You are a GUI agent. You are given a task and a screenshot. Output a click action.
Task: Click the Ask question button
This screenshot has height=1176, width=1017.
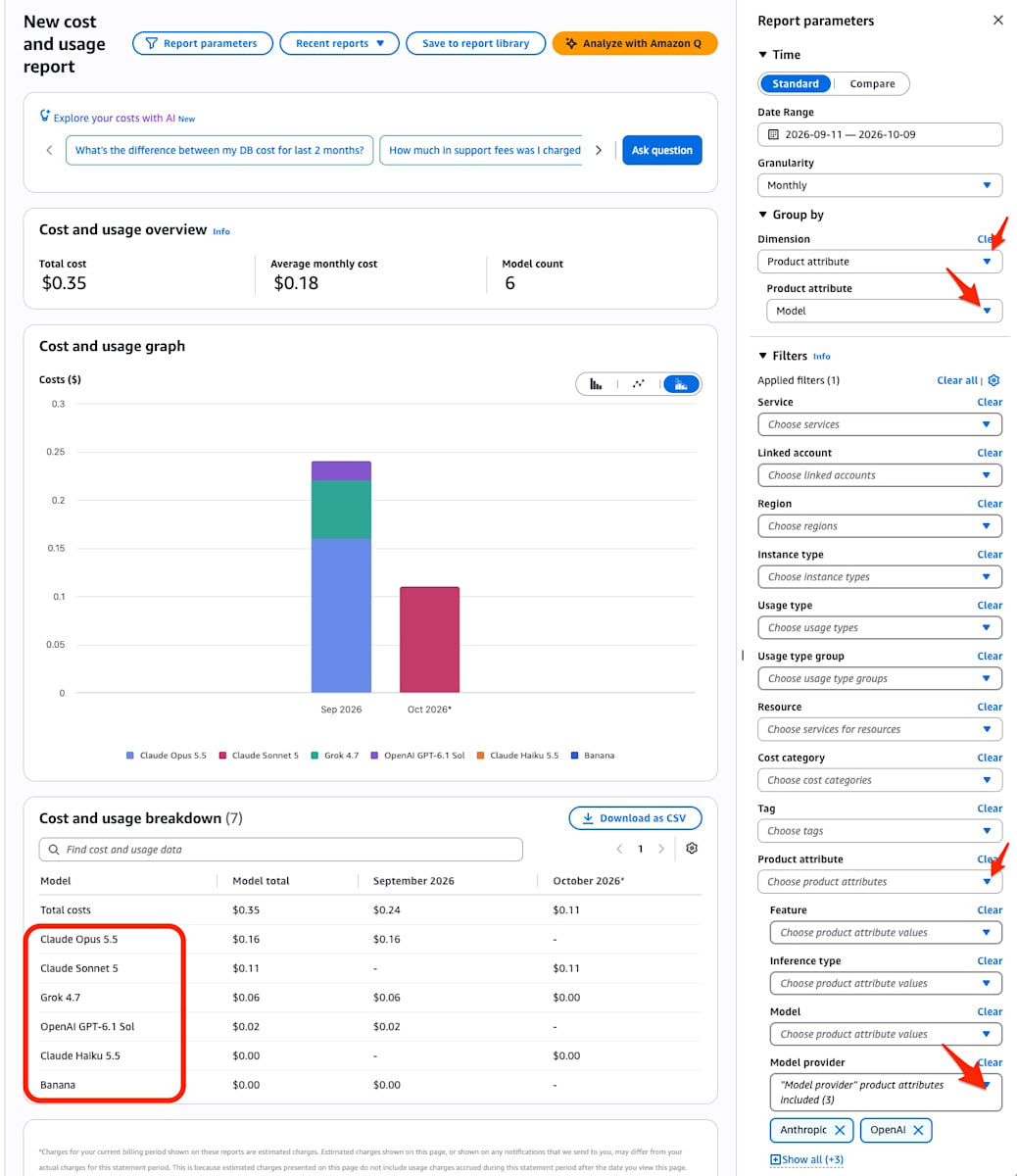[662, 150]
